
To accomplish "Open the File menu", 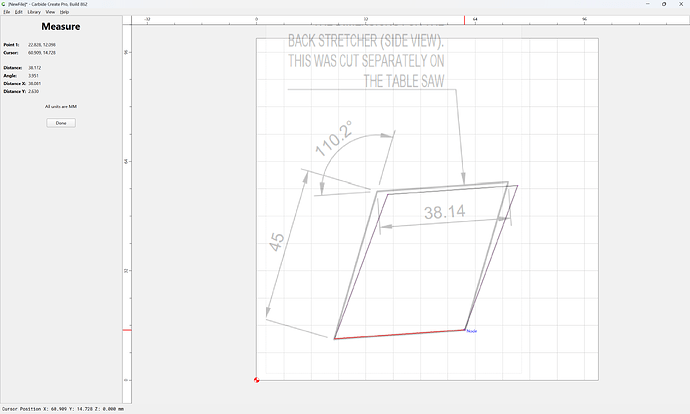I will pyautogui.click(x=7, y=12).
